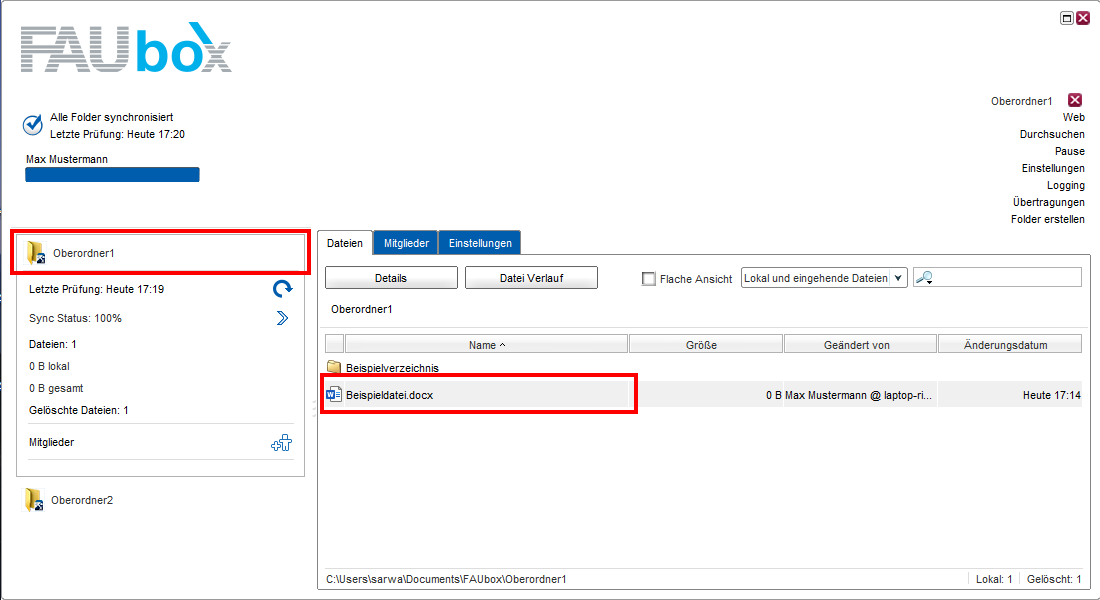This screenshot has height=600, width=1100.
Task: Click the Dateien: 1 sidebar entry
Action: click(53, 345)
